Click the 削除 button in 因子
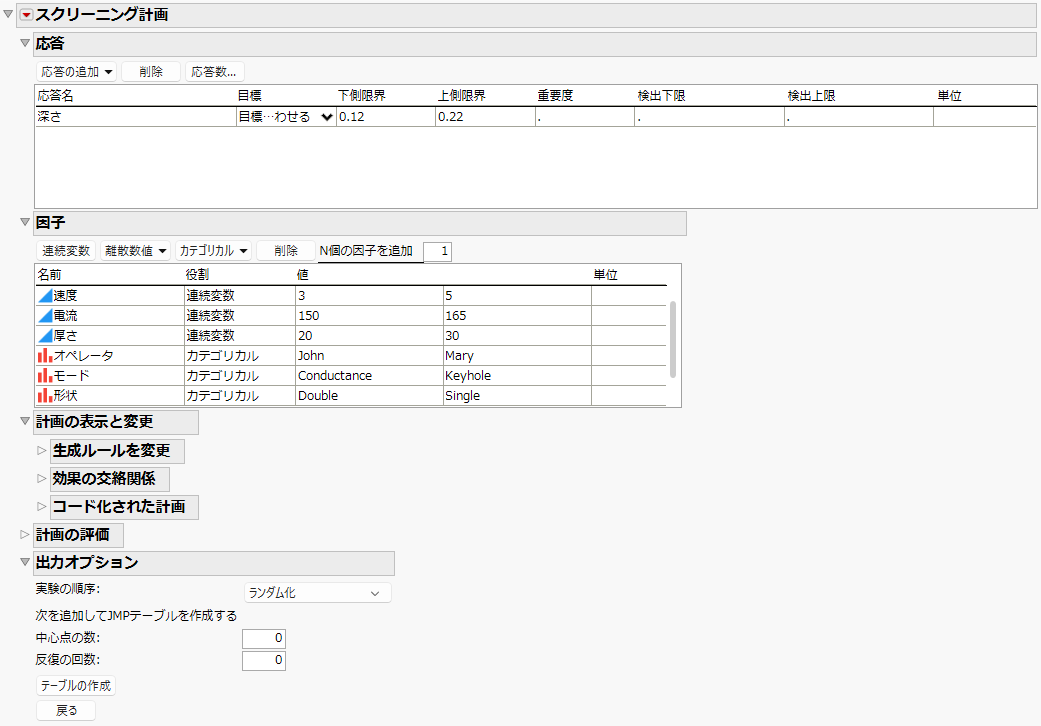Screen dimensions: 1041x726 point(285,251)
